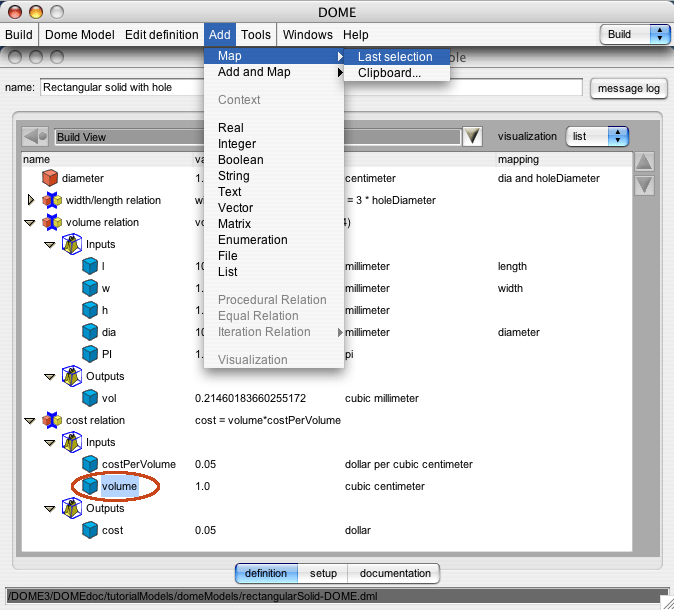674x610 pixels.
Task: Open the Add and Map submenu
Action: pyautogui.click(x=274, y=72)
